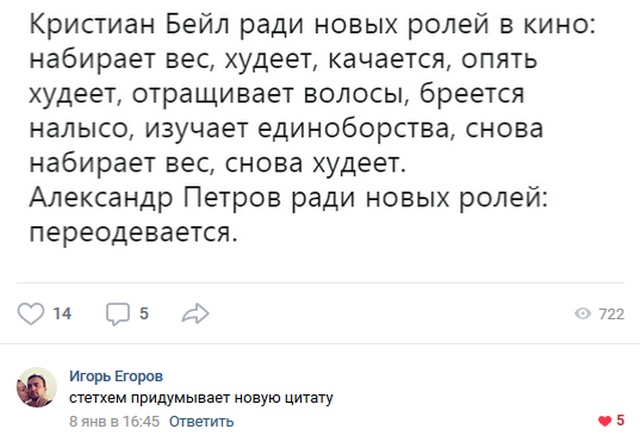Viewport: 640px width, 436px height.
Task: Click the 722 views counter
Action: tap(611, 314)
